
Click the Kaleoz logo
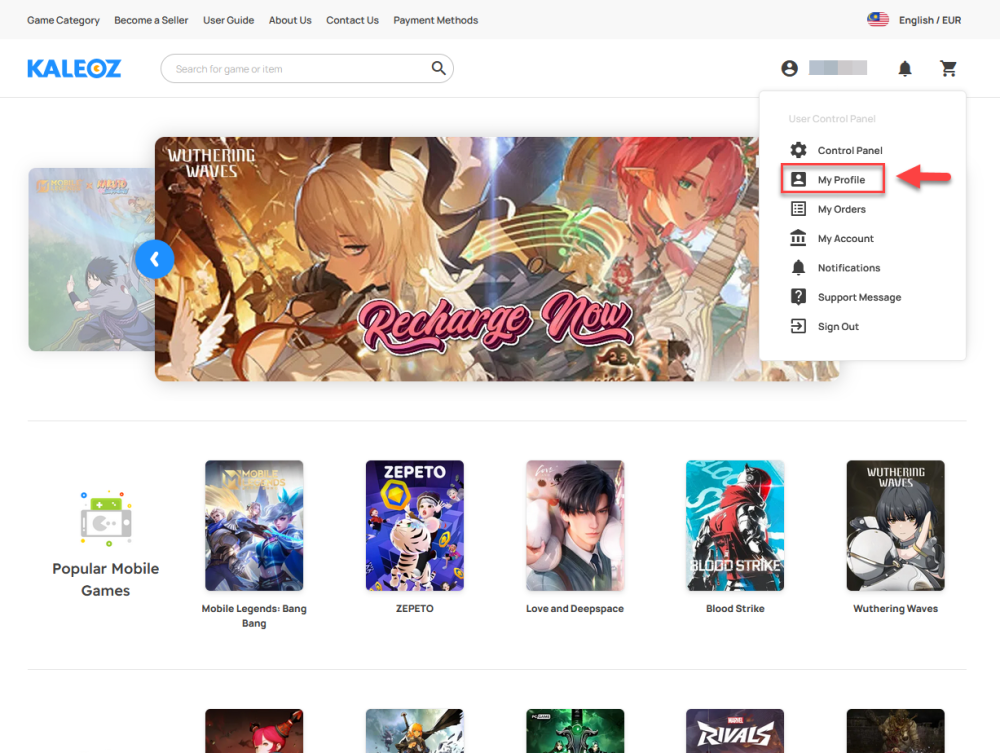pyautogui.click(x=74, y=68)
